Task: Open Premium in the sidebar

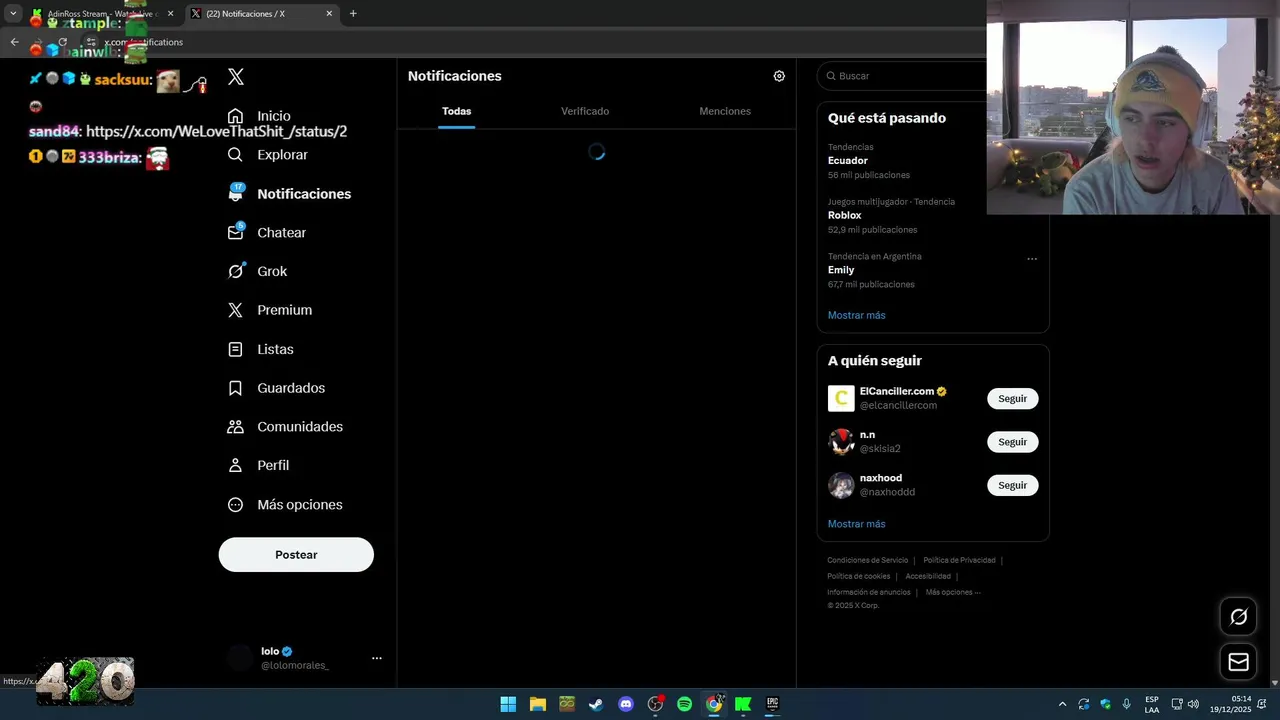Action: (270, 310)
